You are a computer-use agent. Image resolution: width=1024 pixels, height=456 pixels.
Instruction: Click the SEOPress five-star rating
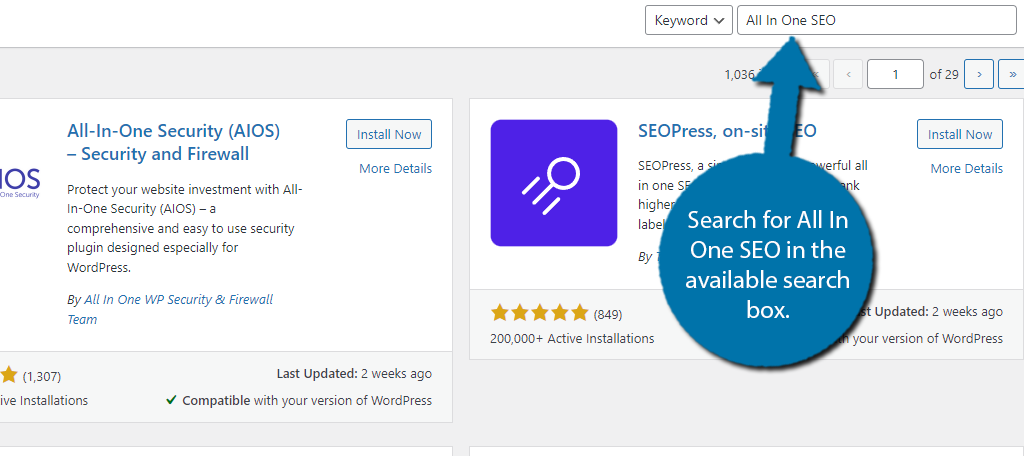[539, 314]
